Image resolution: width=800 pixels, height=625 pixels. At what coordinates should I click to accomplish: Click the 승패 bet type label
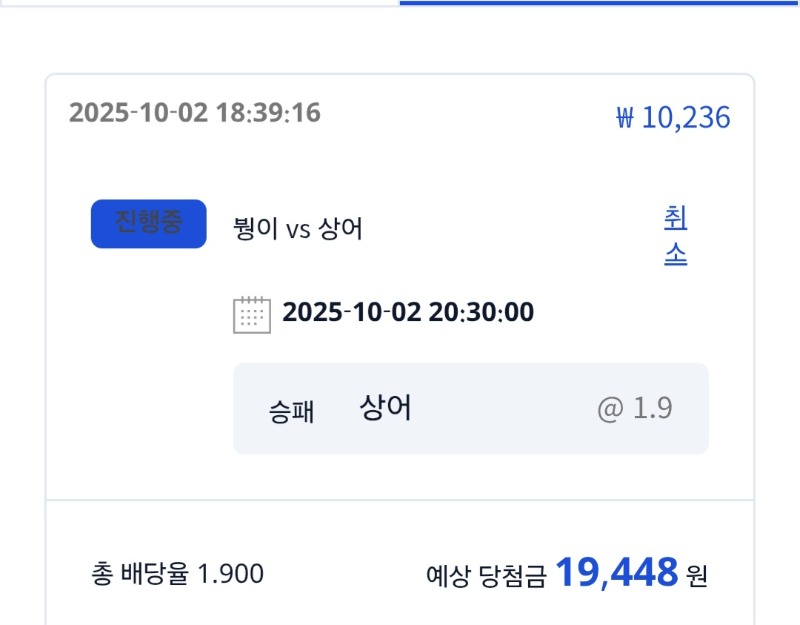click(291, 410)
